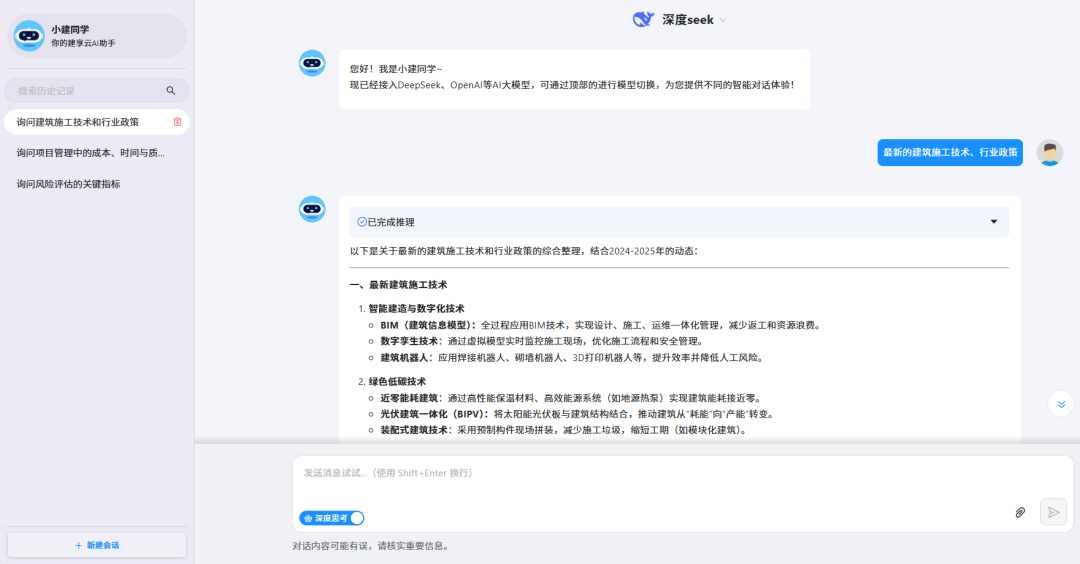1080x564 pixels.
Task: Click the search magnifier icon in history
Action: [x=171, y=91]
